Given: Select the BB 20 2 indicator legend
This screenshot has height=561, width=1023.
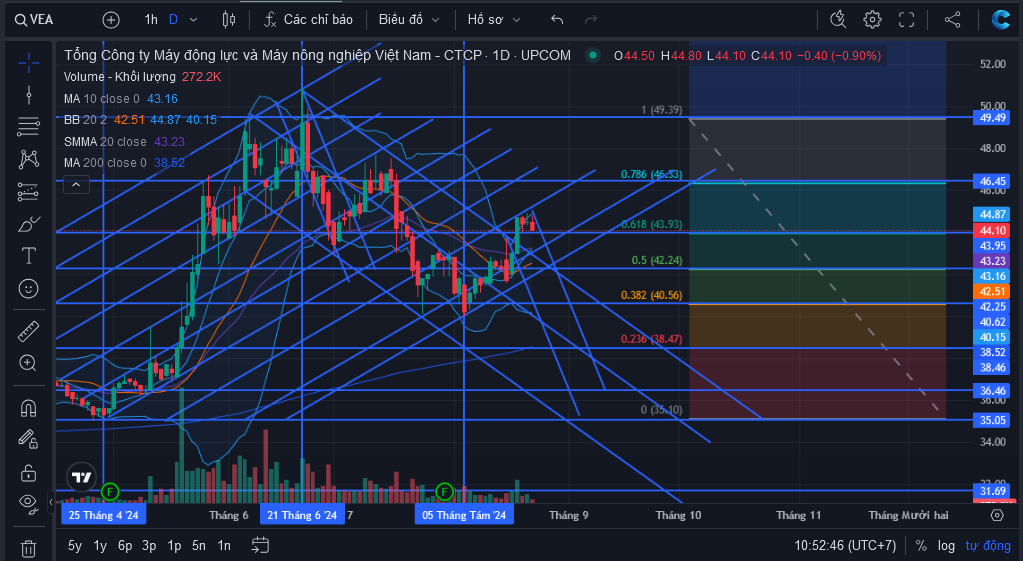Looking at the screenshot, I should click(x=85, y=119).
